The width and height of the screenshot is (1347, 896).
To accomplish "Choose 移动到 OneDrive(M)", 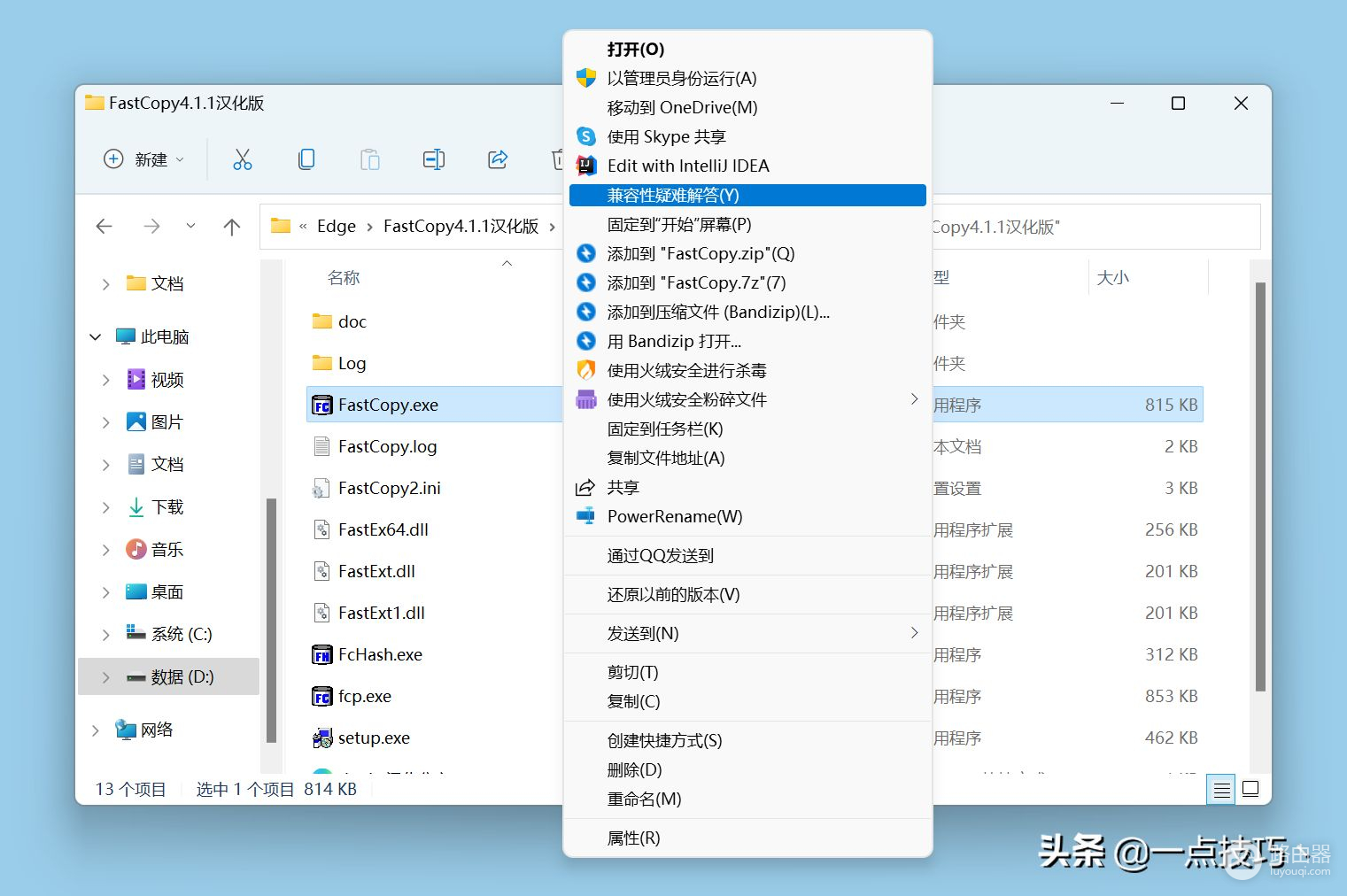I will coord(747,108).
